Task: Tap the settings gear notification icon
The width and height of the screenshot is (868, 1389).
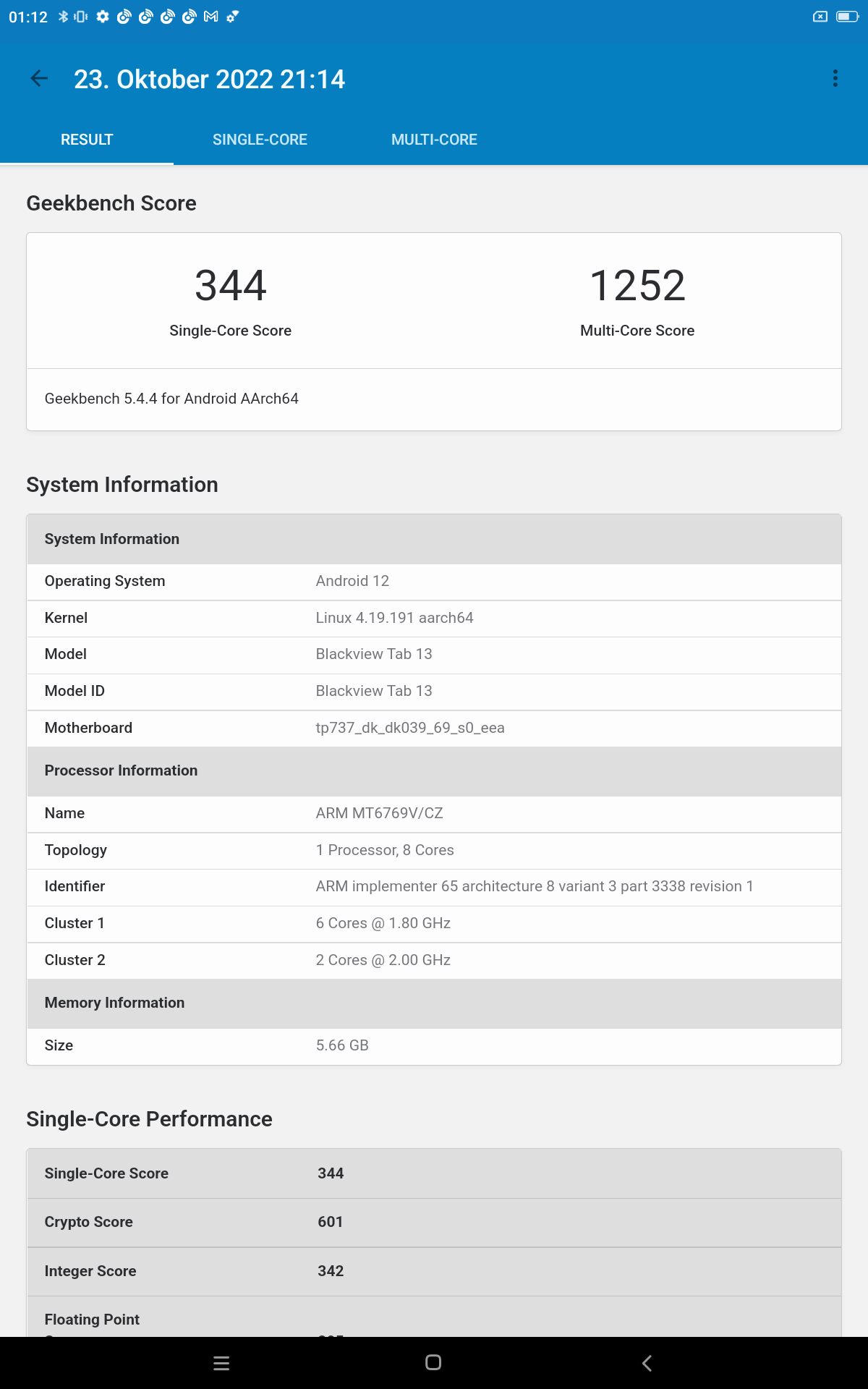Action: click(x=103, y=16)
